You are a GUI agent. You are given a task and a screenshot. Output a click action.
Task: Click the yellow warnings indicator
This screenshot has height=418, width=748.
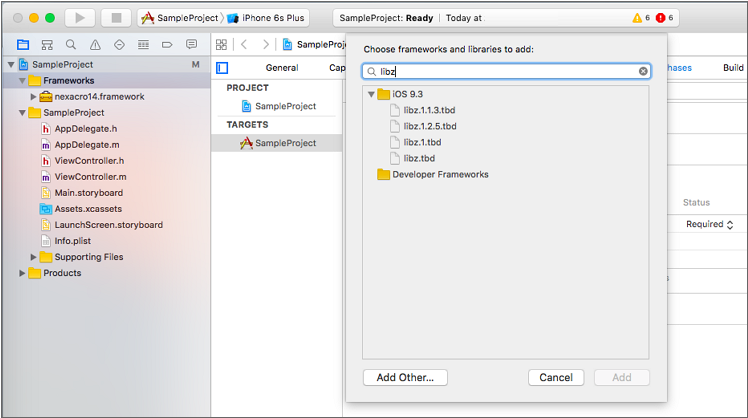[x=641, y=18]
